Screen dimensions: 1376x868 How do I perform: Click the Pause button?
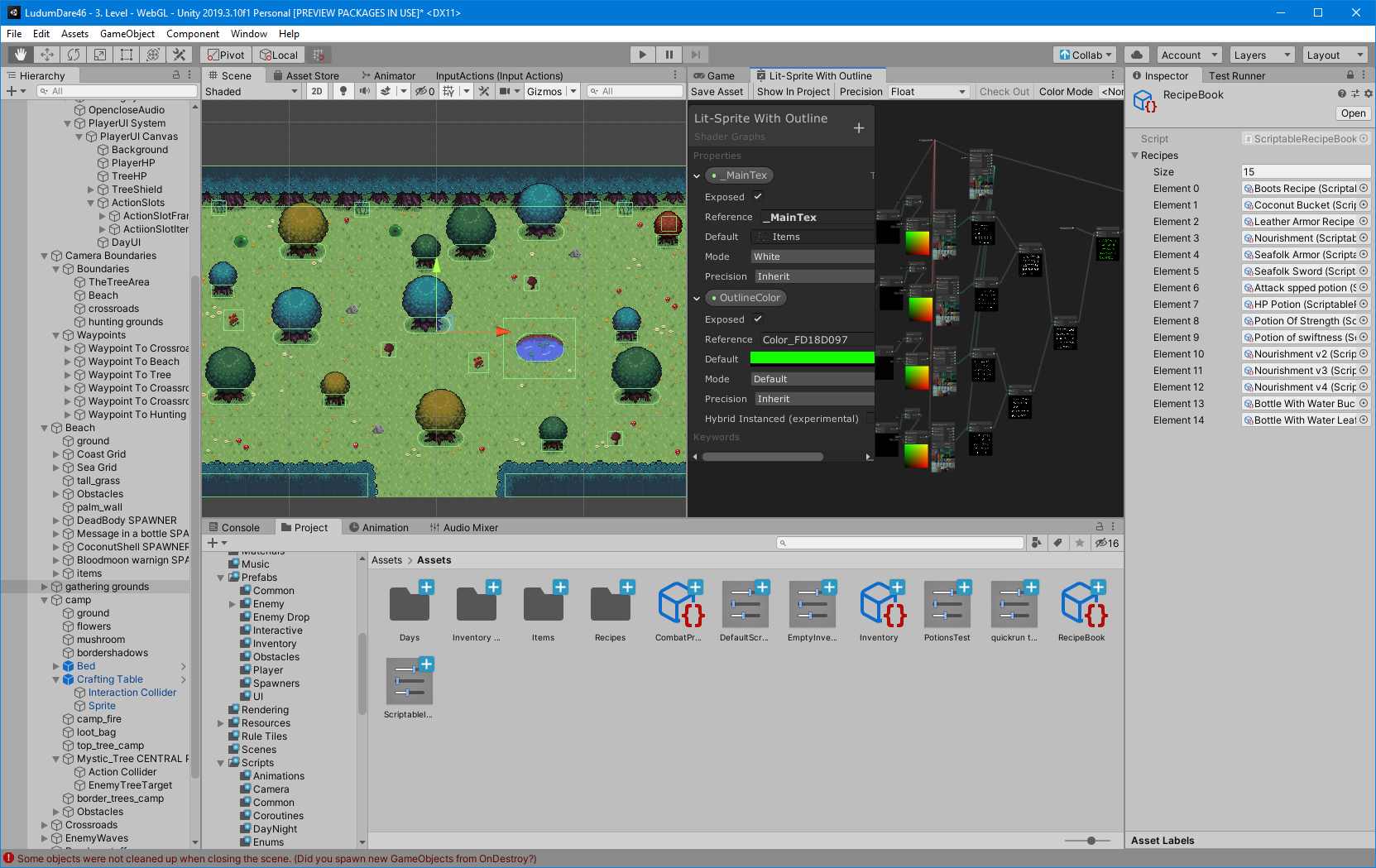tap(669, 55)
